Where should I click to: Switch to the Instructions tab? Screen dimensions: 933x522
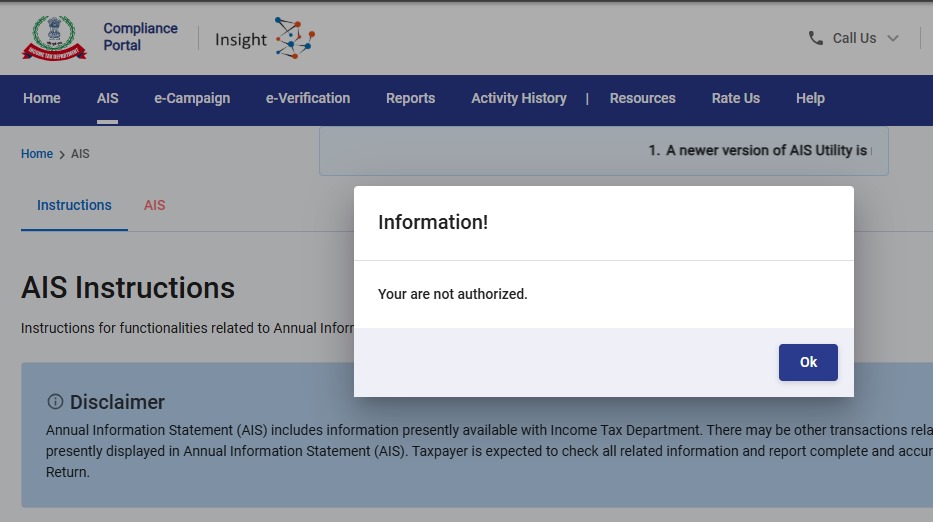coord(74,205)
